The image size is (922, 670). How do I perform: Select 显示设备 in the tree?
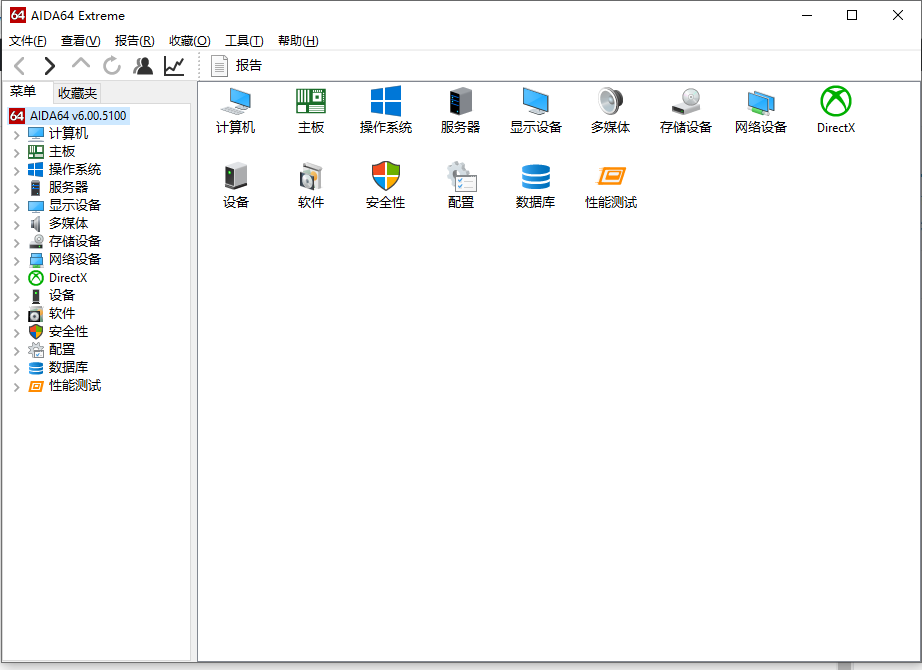tap(75, 205)
